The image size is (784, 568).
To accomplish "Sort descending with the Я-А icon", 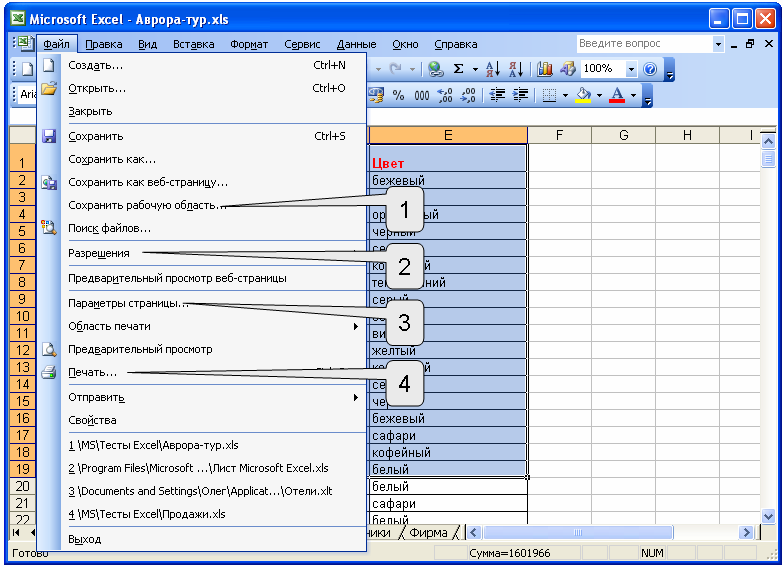I will pyautogui.click(x=516, y=69).
